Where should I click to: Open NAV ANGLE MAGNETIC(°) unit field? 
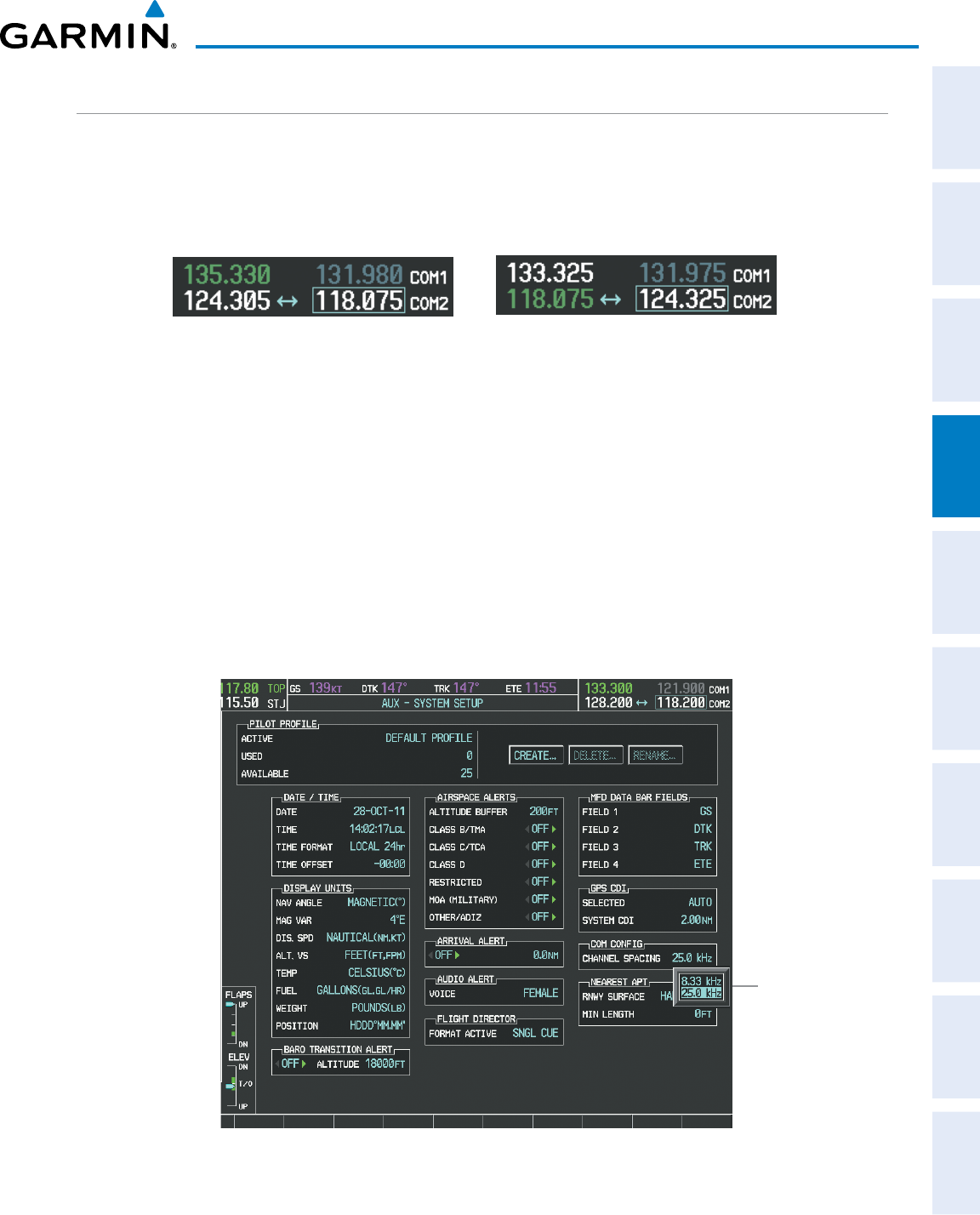pos(376,902)
